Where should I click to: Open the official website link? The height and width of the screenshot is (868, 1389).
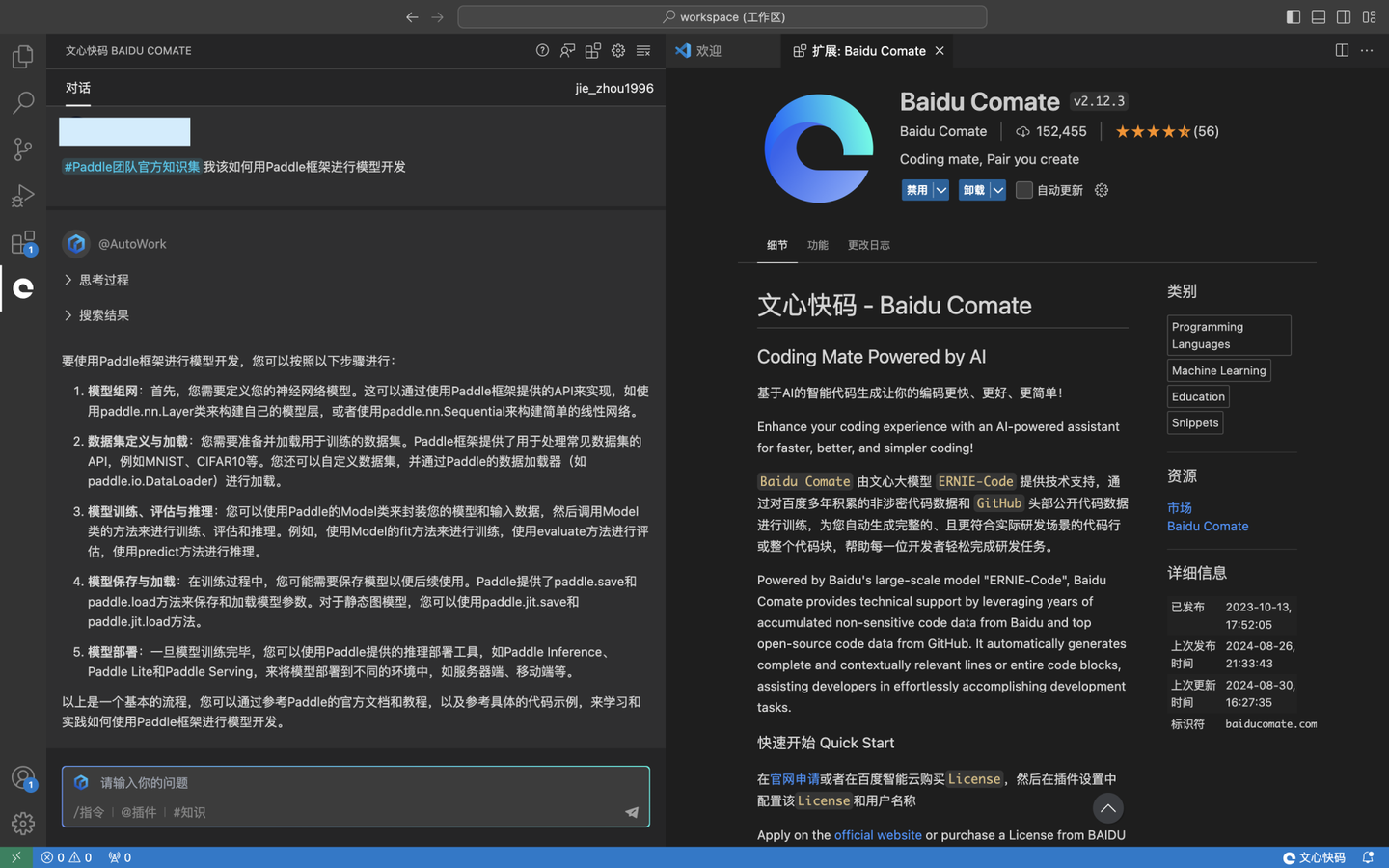tap(878, 835)
